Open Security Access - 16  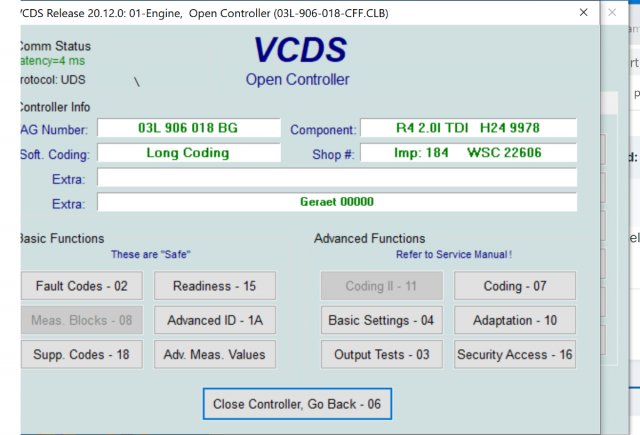(514, 354)
